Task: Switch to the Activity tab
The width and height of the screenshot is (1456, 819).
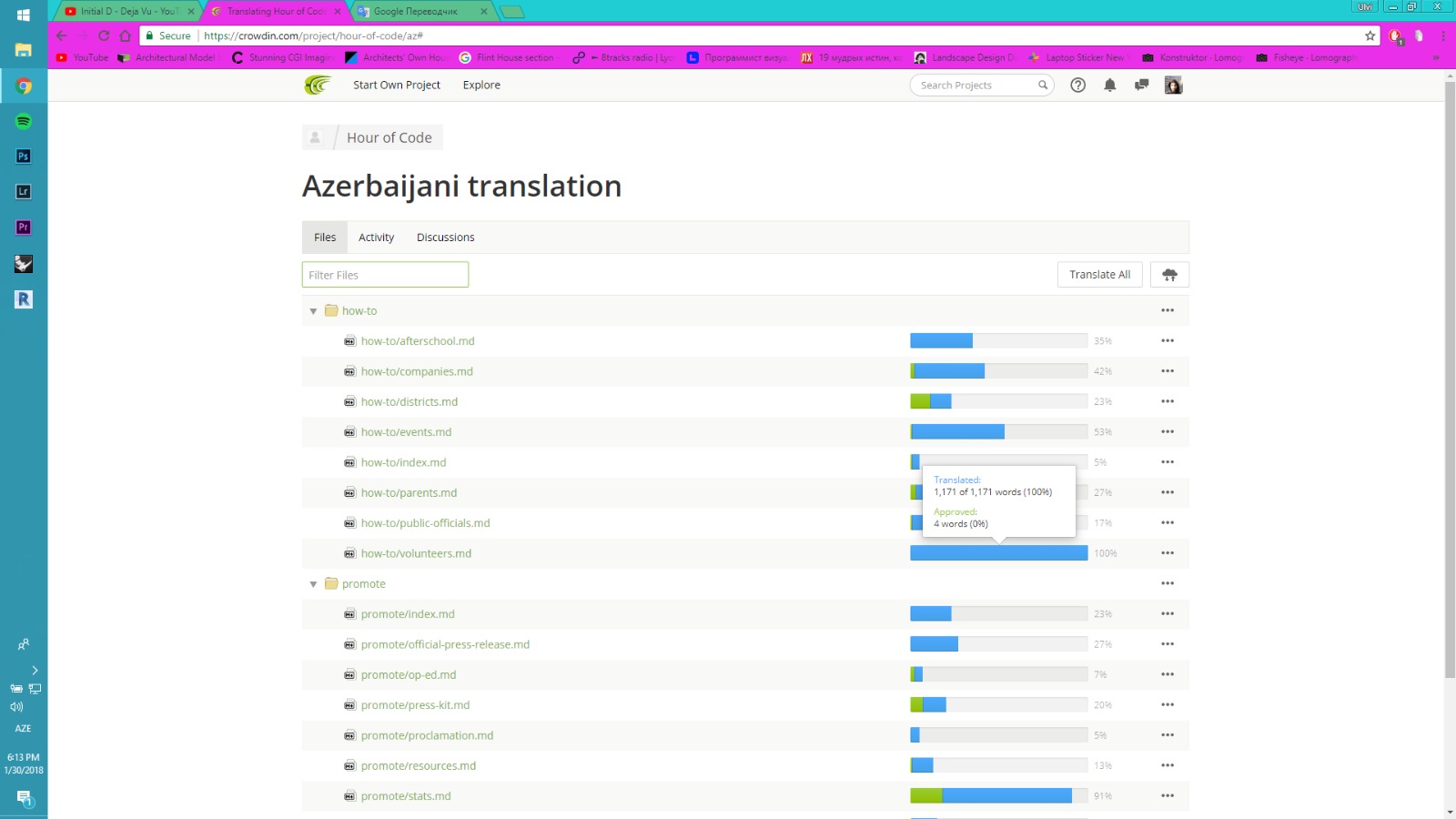Action: click(x=376, y=238)
